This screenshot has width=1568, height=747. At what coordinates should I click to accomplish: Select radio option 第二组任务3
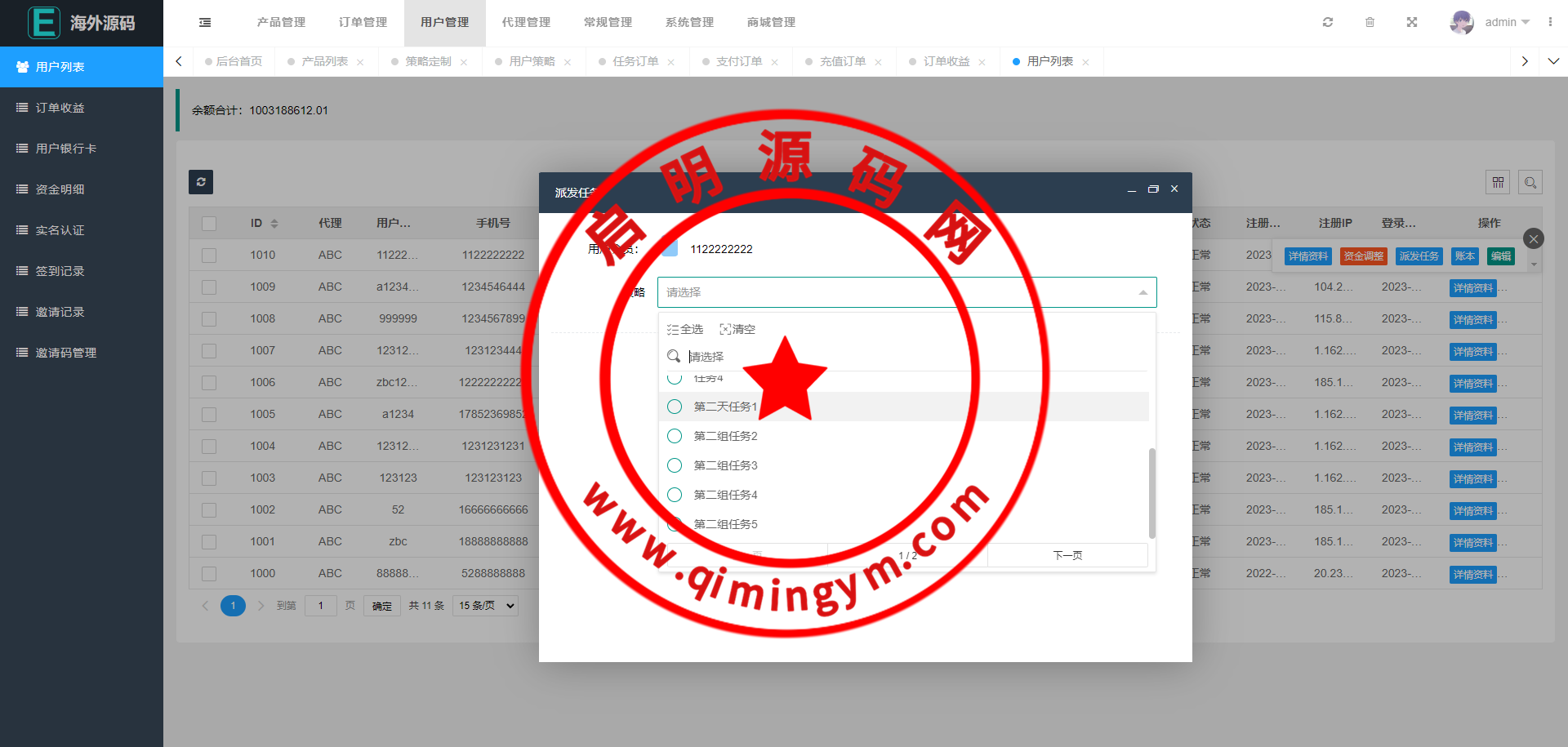pos(675,465)
